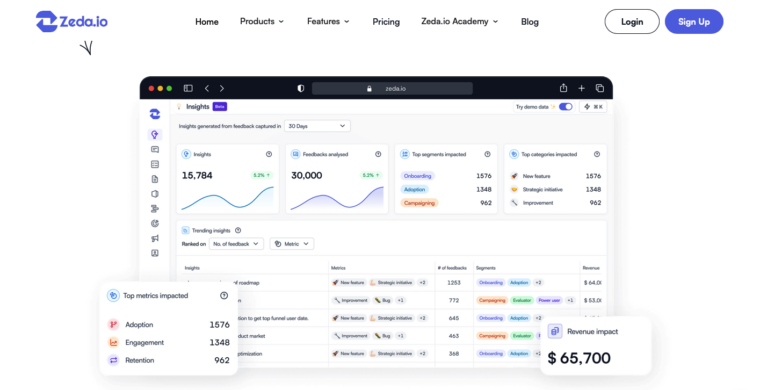Image resolution: width=760 pixels, height=390 pixels.
Task: Open the table grid sidebar icon
Action: pyautogui.click(x=155, y=164)
